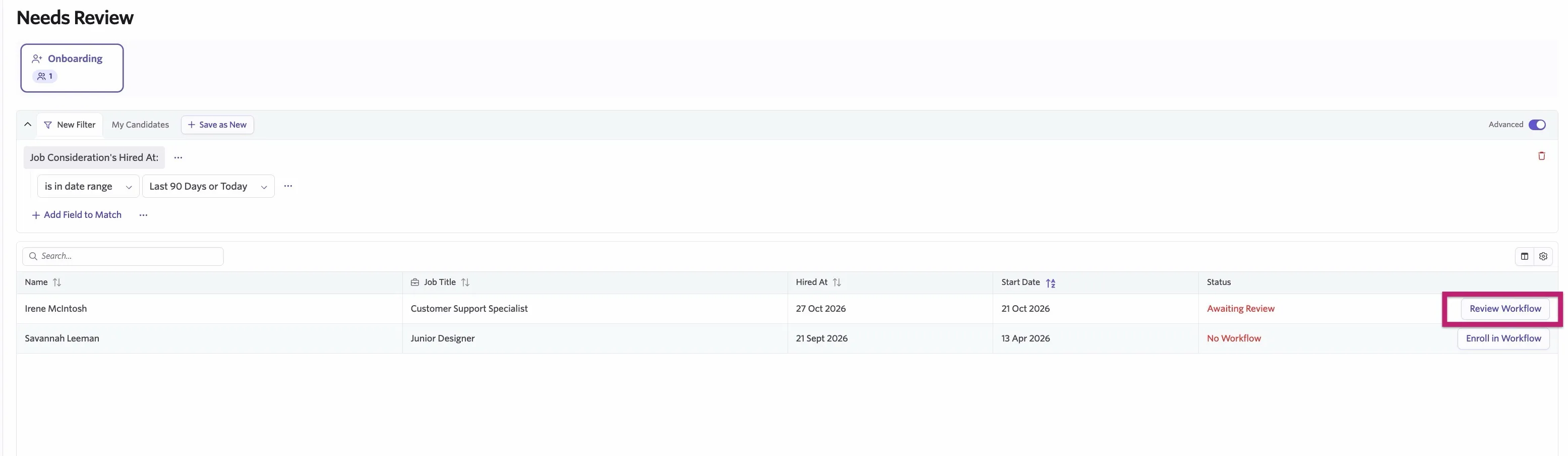The width and height of the screenshot is (1568, 456).
Task: Click the 13 Apr 2026 start date
Action: tap(1025, 338)
